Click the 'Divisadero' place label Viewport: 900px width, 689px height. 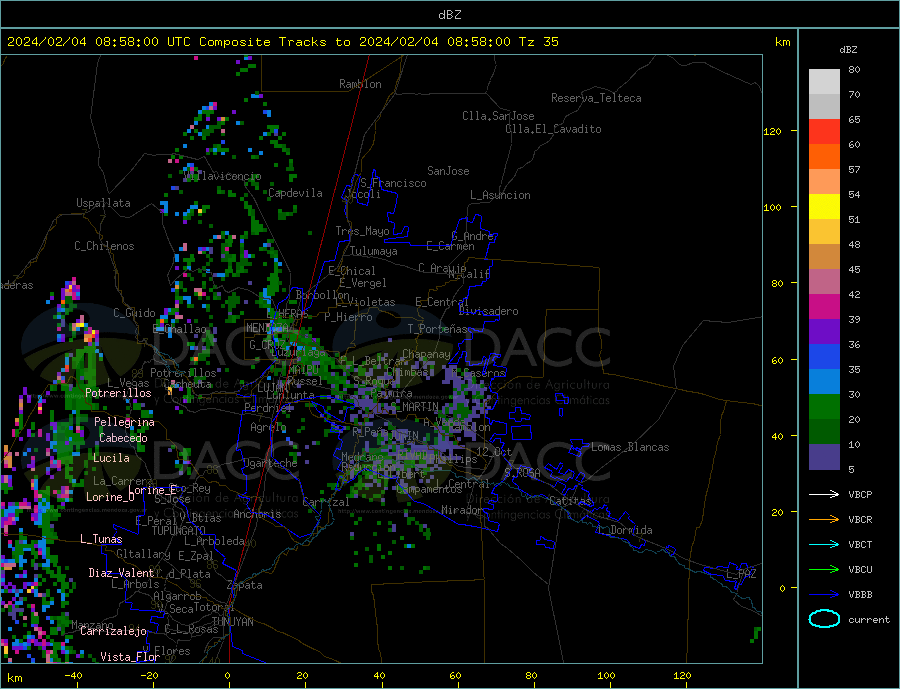tap(488, 311)
